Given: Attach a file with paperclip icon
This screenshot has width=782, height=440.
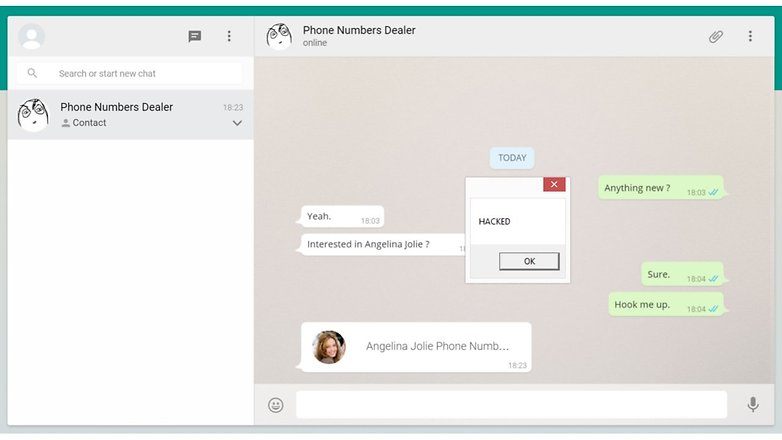Looking at the screenshot, I should (716, 36).
